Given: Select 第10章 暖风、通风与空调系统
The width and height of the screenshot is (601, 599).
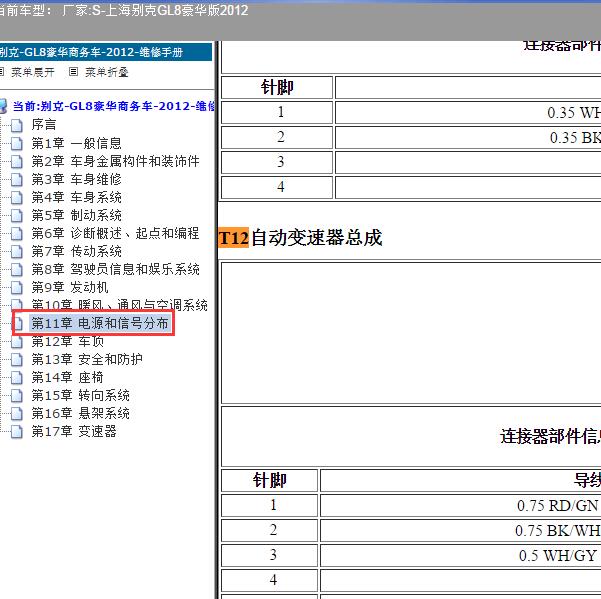Looking at the screenshot, I should point(120,305).
